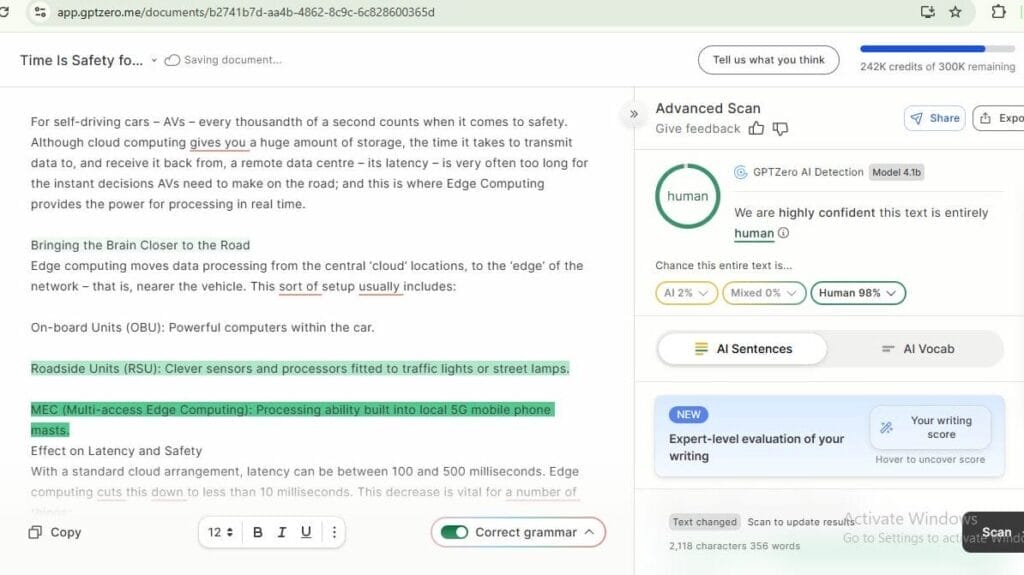Apply bold formatting
The height and width of the screenshot is (575, 1024).
click(258, 532)
